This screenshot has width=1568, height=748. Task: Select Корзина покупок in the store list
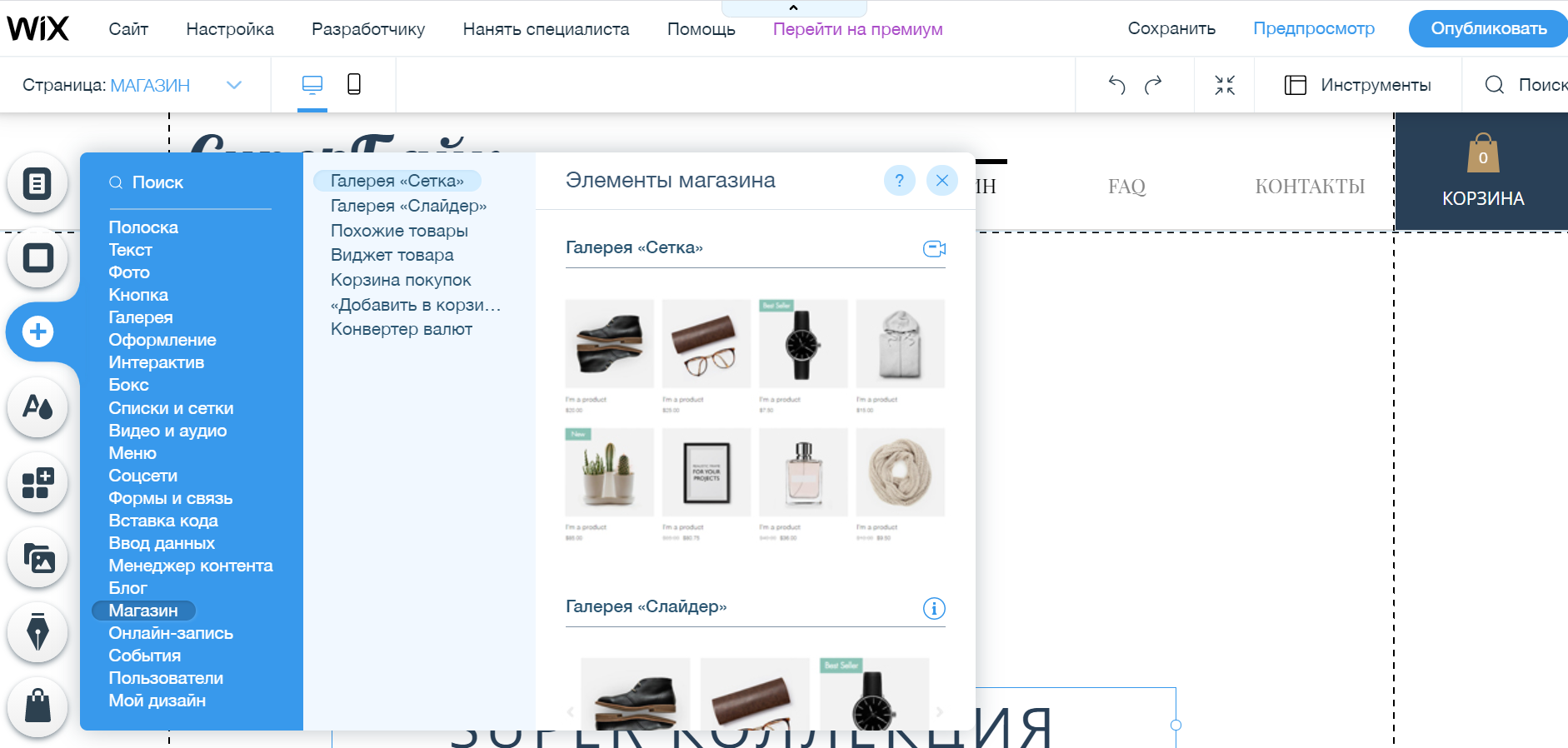(401, 280)
